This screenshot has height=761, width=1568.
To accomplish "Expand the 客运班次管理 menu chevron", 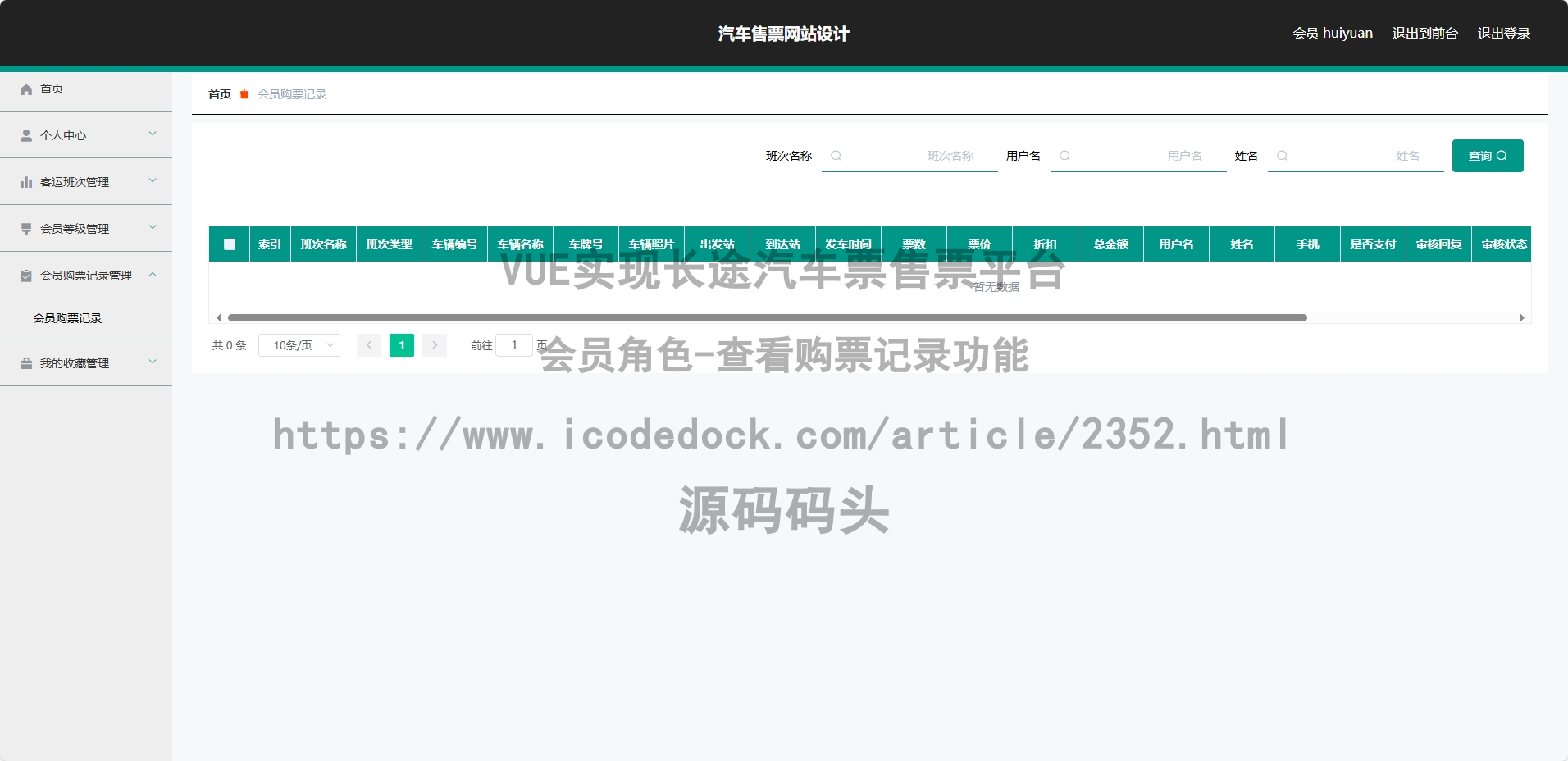I will pos(153,180).
